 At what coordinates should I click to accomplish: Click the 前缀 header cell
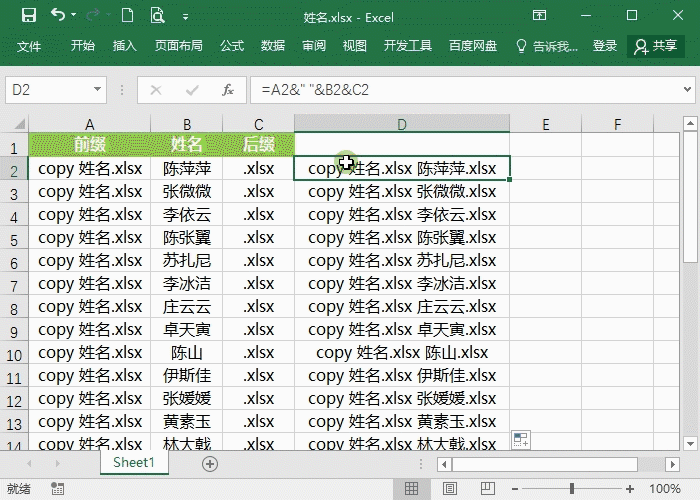[90, 144]
